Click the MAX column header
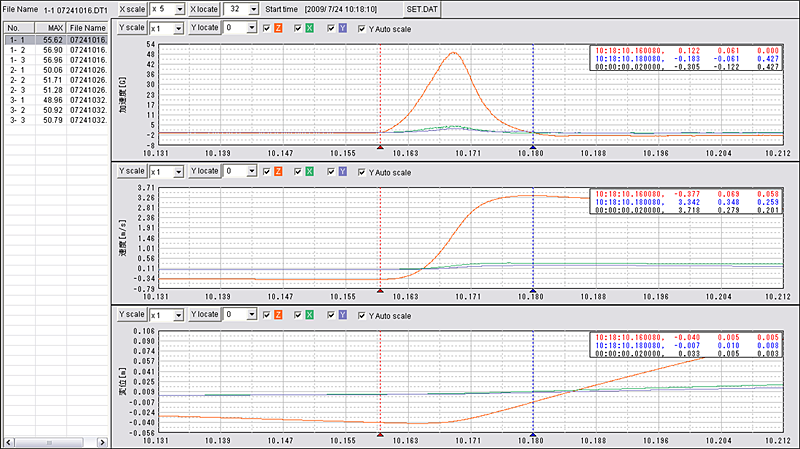Image resolution: width=800 pixels, height=449 pixels. point(51,28)
